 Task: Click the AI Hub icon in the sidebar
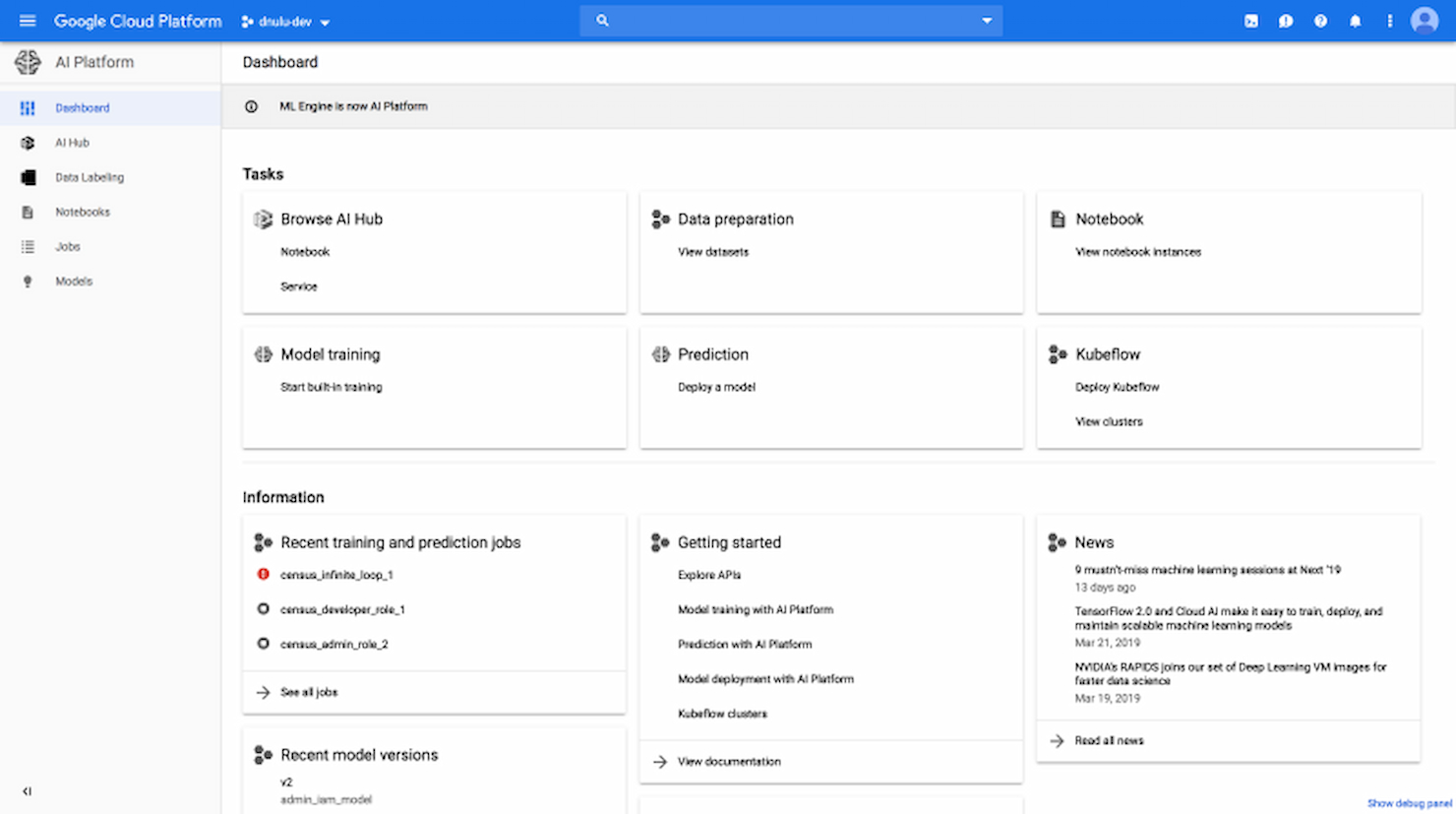click(28, 142)
